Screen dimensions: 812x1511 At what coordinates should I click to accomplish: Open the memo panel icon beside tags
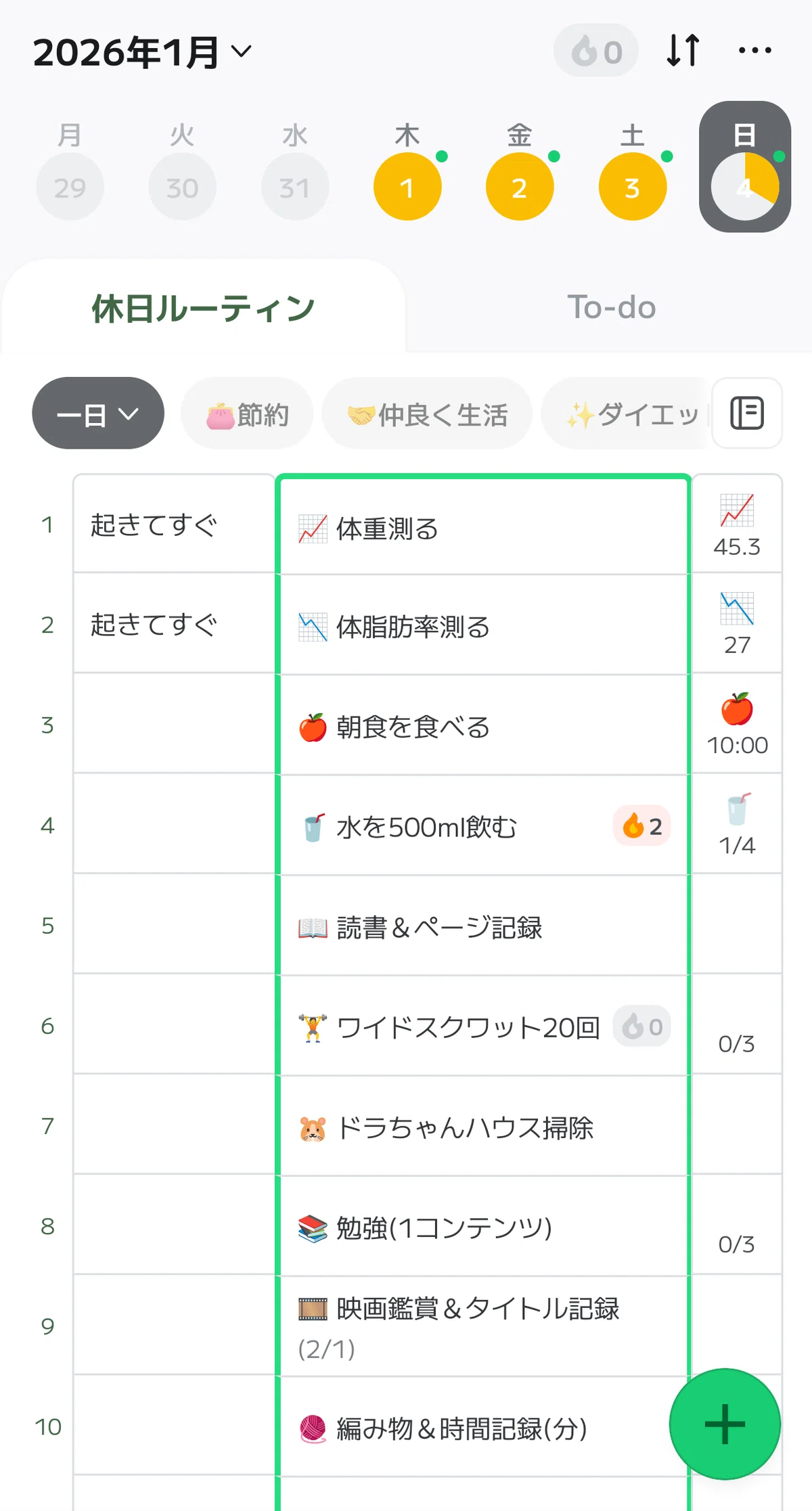tap(747, 413)
